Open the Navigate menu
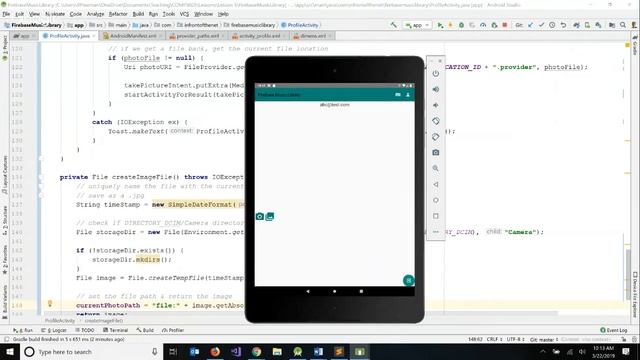This screenshot has height=360, width=640. pos(55,14)
